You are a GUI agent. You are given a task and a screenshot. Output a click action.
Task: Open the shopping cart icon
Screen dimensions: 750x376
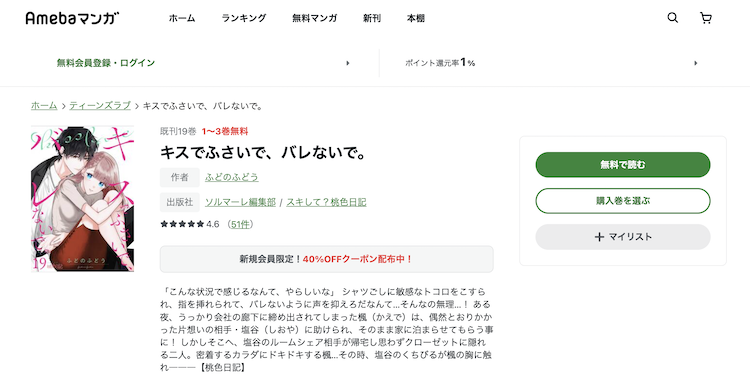tap(706, 18)
